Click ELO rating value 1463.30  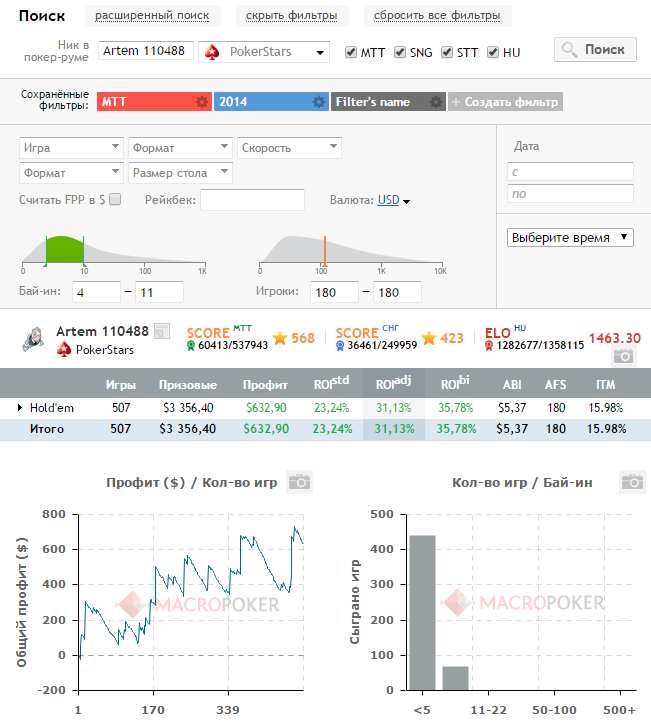point(615,338)
